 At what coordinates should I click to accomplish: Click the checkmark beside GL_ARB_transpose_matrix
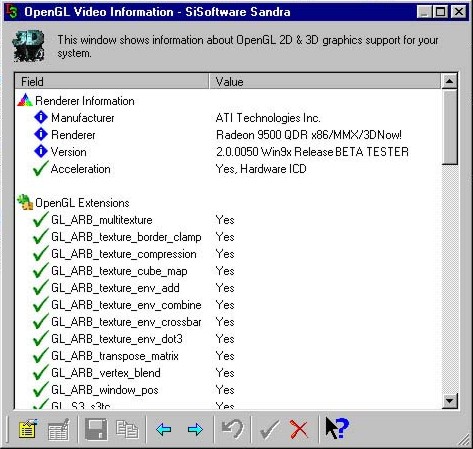coord(40,355)
